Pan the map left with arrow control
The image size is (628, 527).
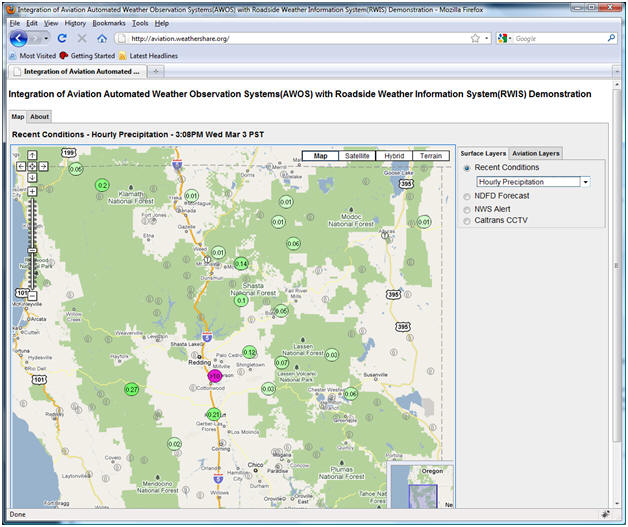click(21, 166)
